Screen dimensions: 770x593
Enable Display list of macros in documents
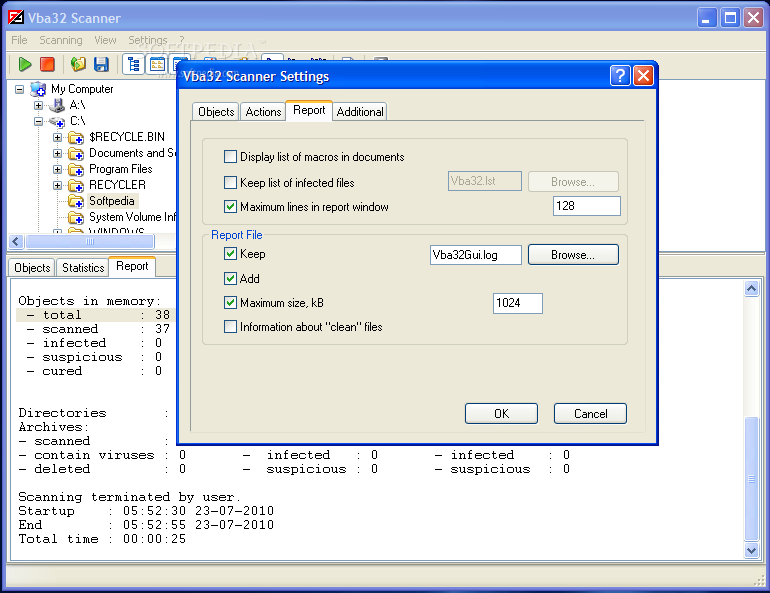pos(230,157)
